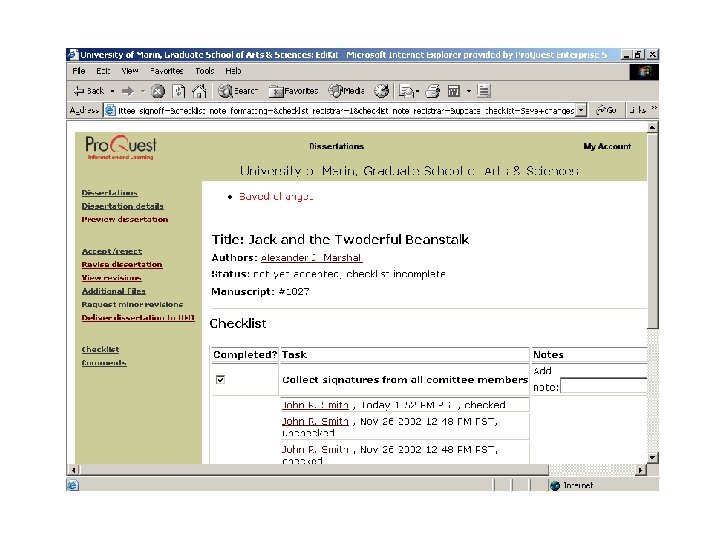Open the Back button history dropdown arrow

point(112,91)
